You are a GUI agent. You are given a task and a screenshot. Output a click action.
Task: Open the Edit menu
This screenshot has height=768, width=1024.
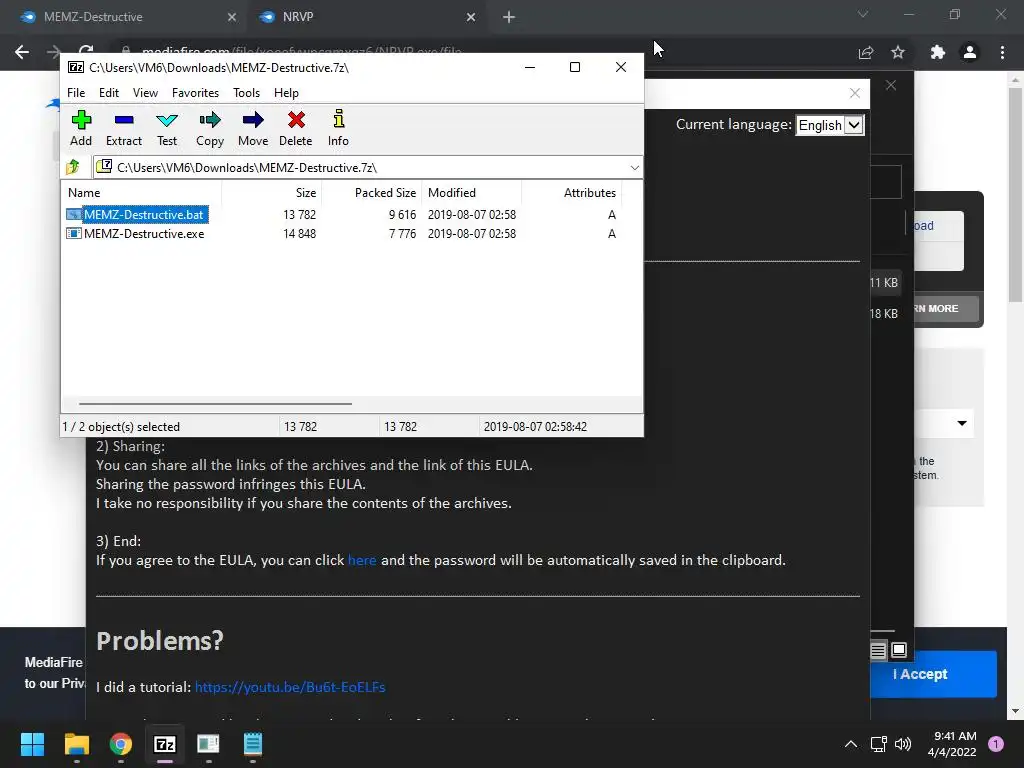(x=108, y=93)
